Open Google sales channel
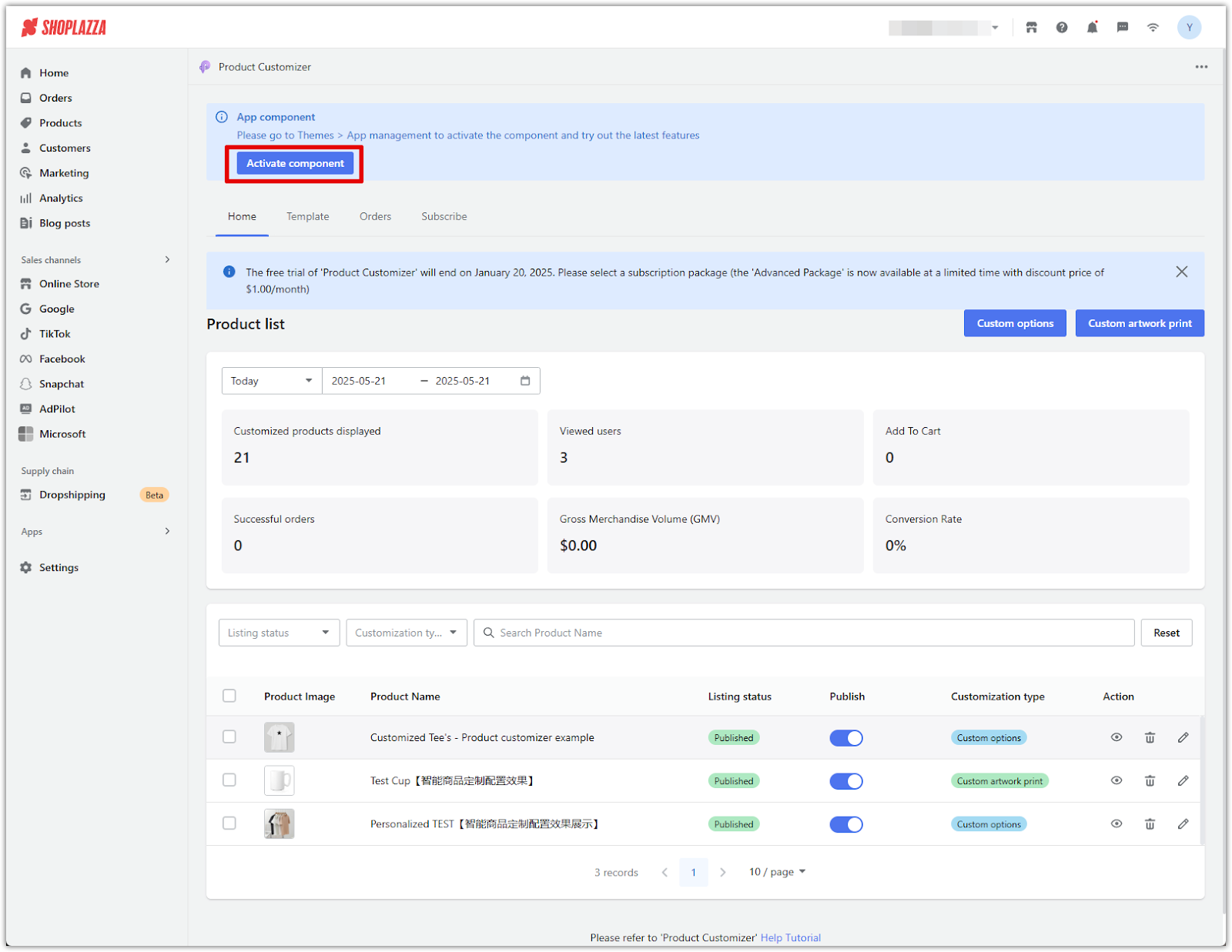This screenshot has height=952, width=1232. (57, 309)
